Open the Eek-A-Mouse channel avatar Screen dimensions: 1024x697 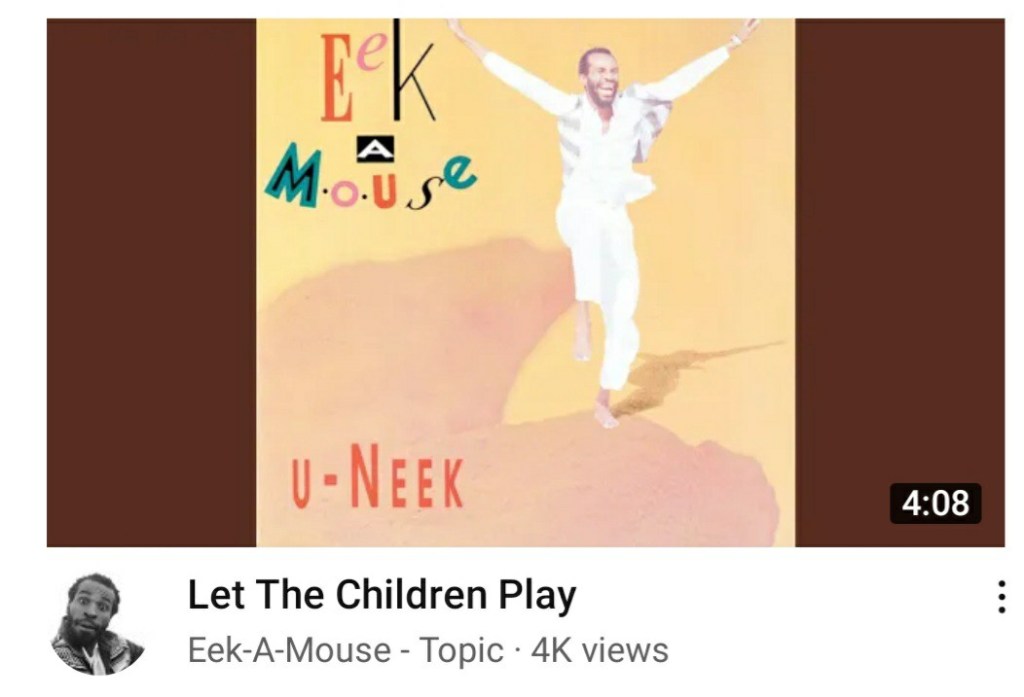coord(97,624)
